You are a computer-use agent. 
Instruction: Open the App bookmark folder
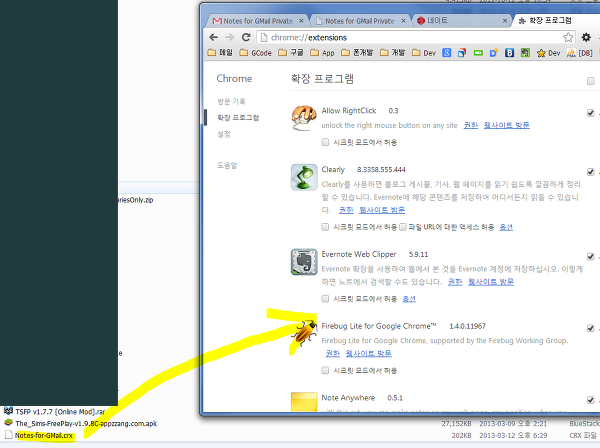[322, 53]
